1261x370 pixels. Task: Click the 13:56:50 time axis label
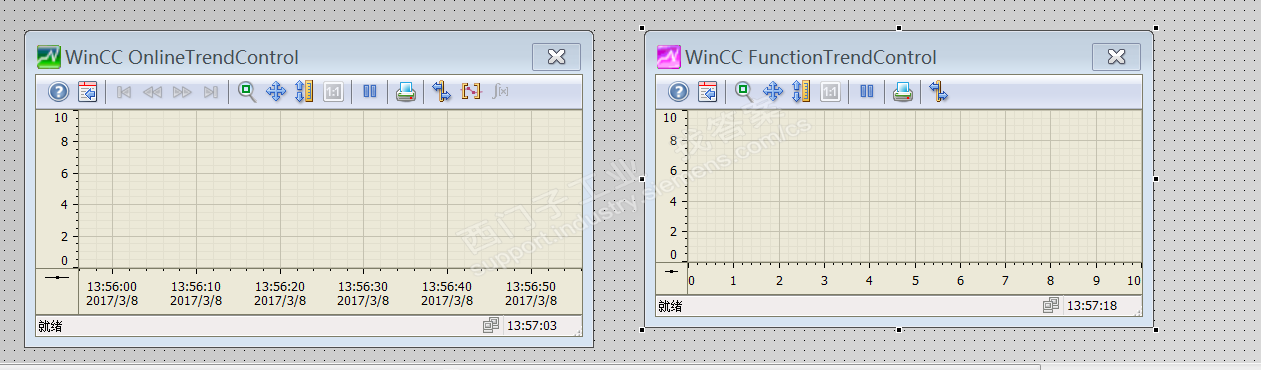(531, 286)
